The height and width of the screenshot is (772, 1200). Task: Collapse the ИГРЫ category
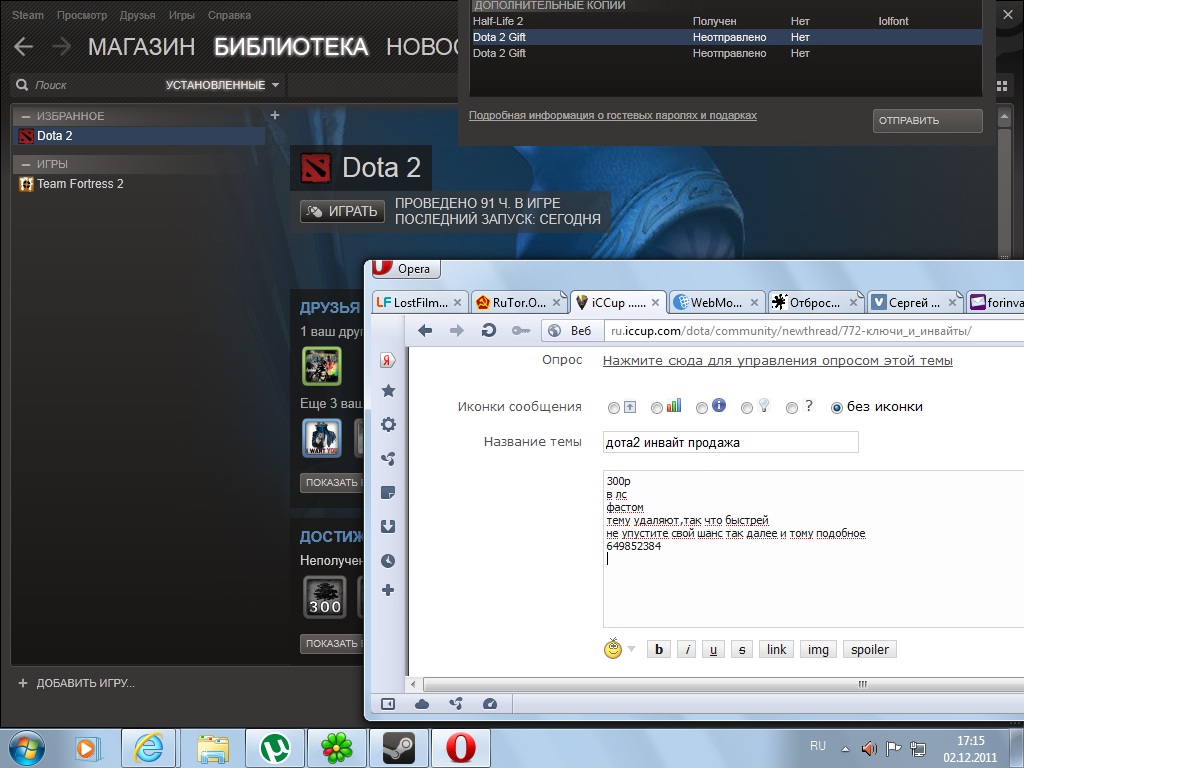26,164
